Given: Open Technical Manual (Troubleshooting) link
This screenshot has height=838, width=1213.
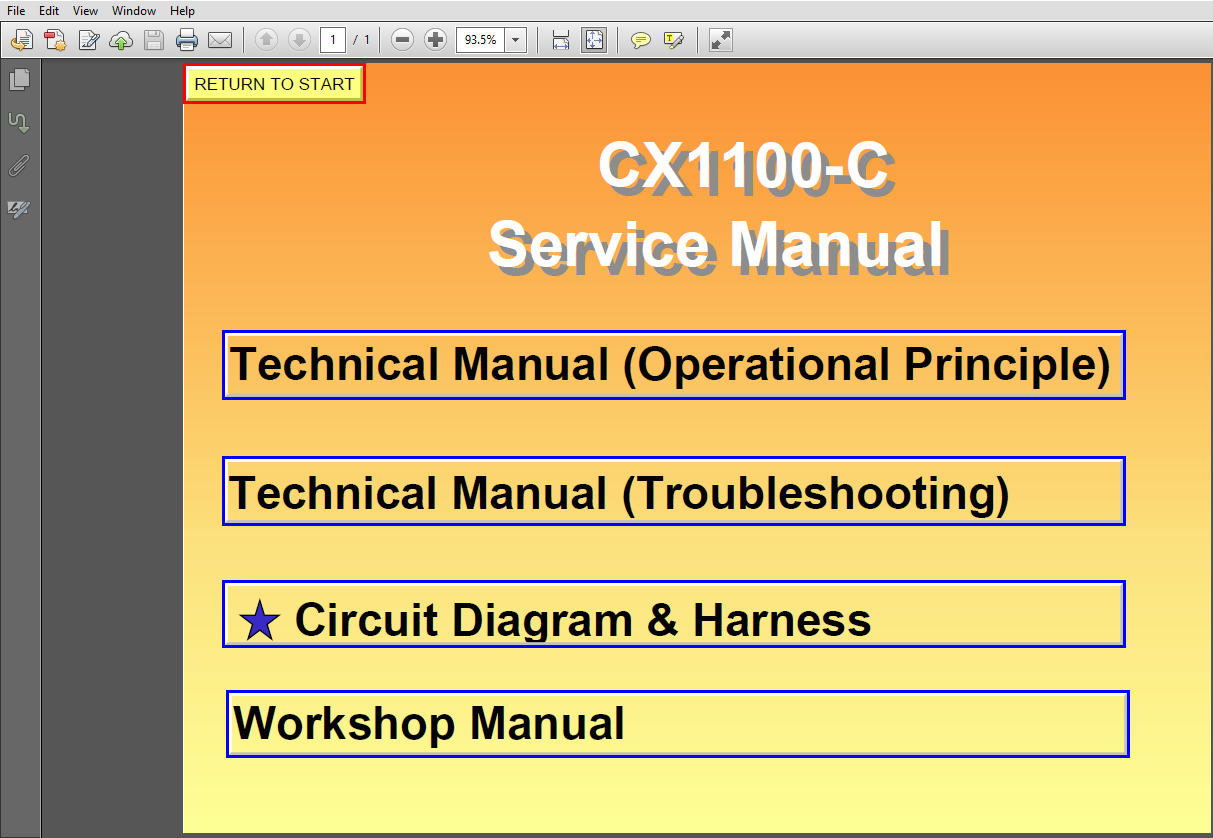Looking at the screenshot, I should click(x=674, y=491).
